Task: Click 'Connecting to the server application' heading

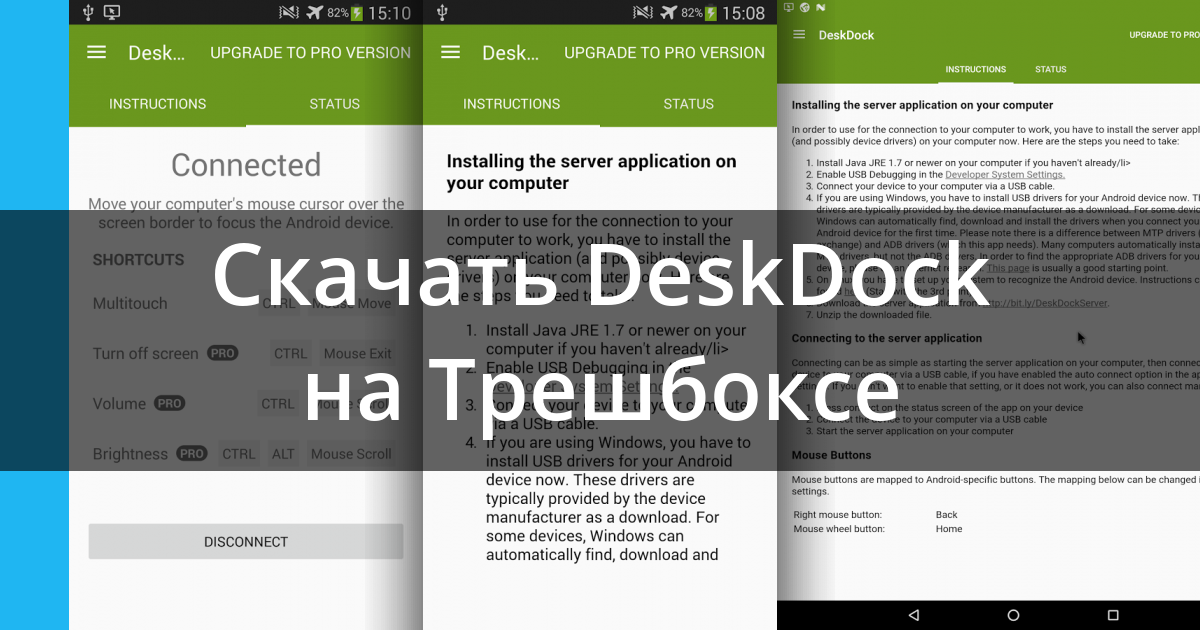Action: click(887, 338)
